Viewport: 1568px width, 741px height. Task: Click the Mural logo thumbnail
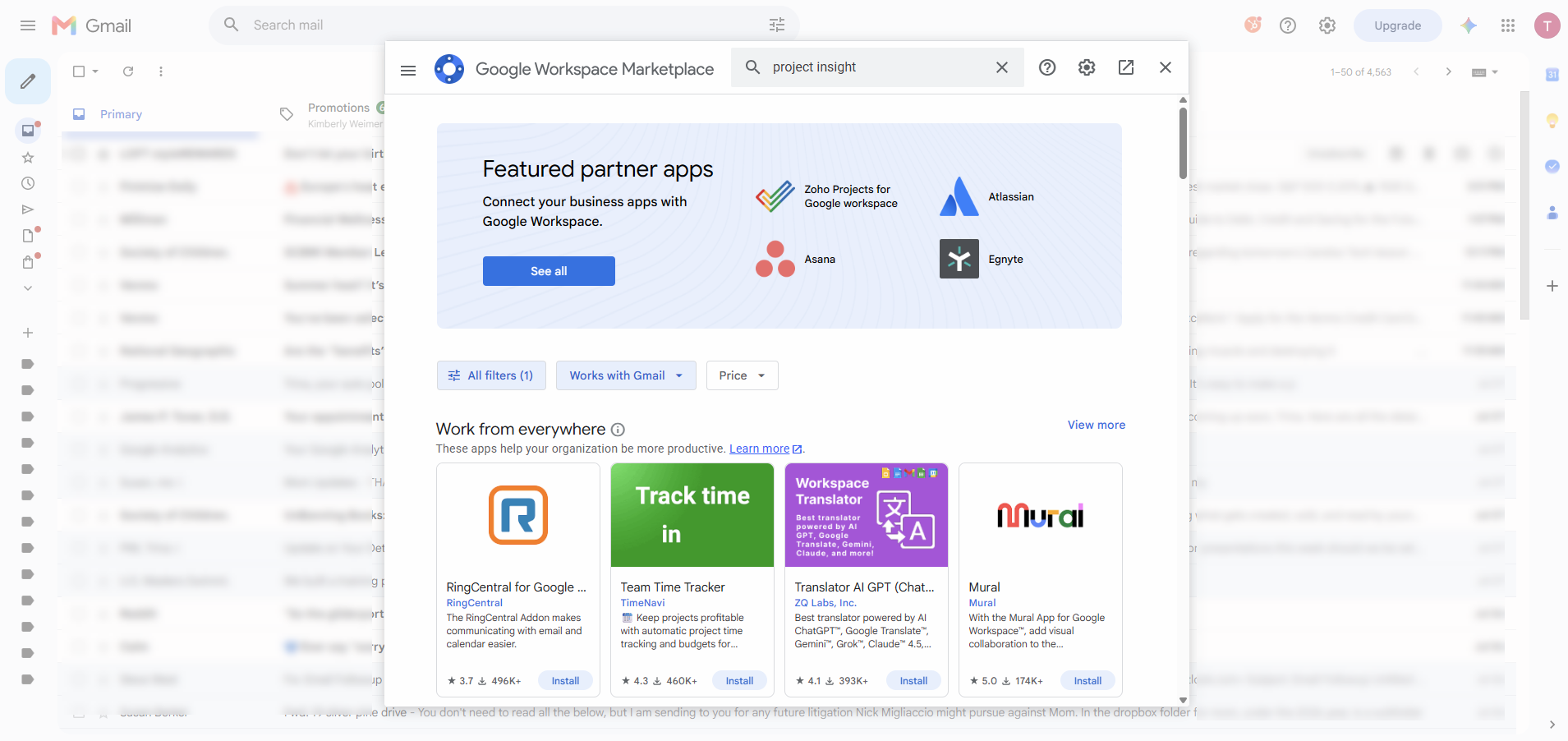[x=1041, y=515]
